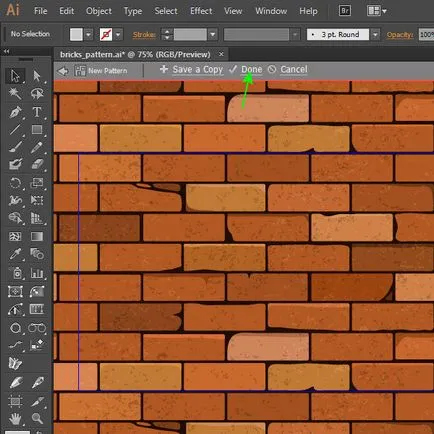
Task: Open the 3 pt. Round brush dropdown
Action: pyautogui.click(x=376, y=34)
